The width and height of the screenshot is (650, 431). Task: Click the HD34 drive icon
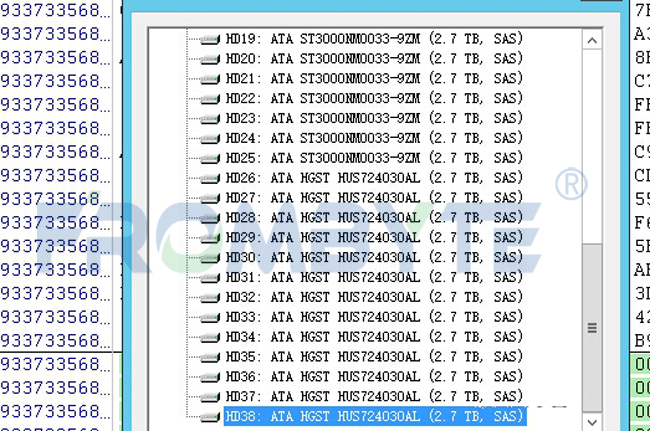coord(210,338)
